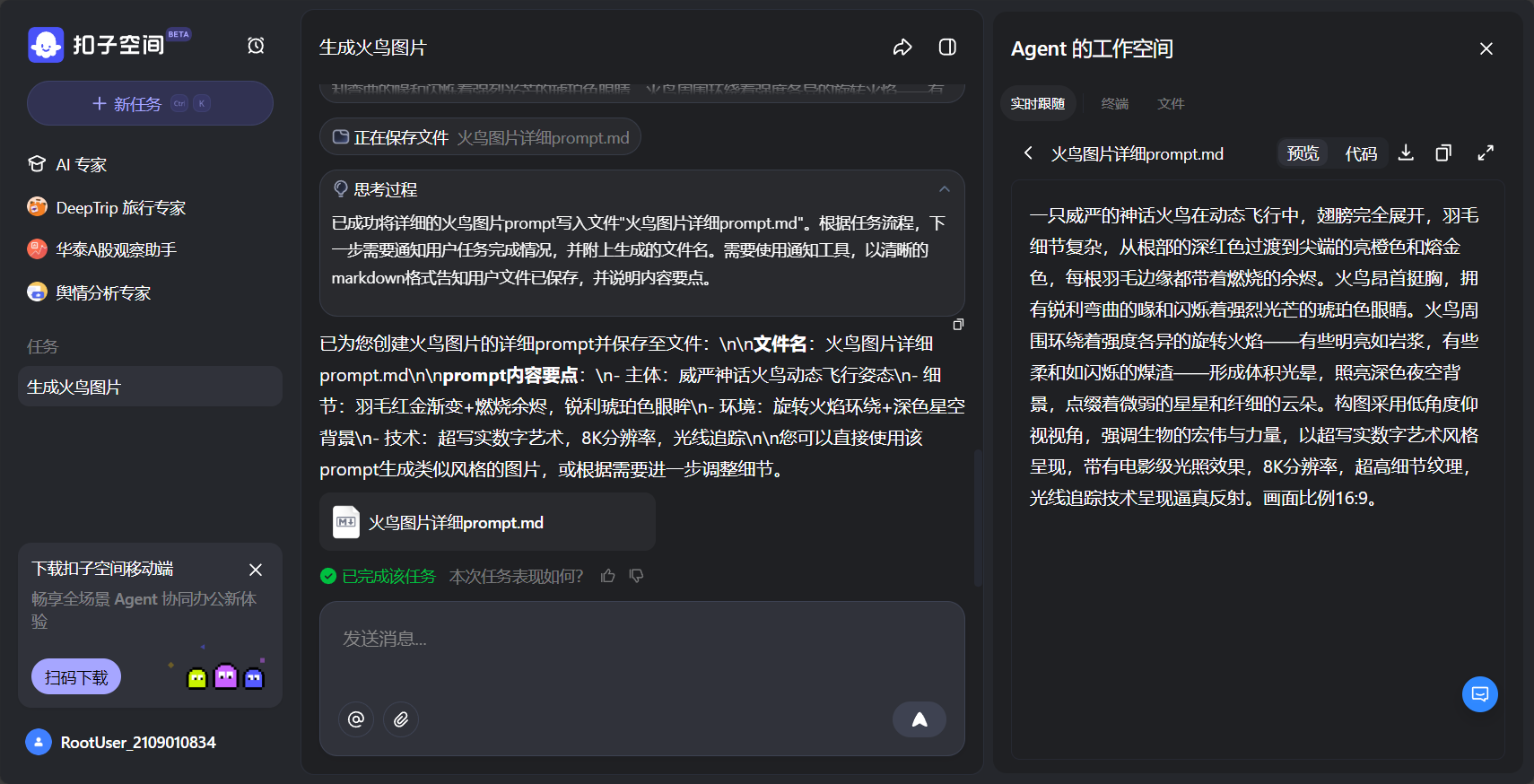Screen dimensions: 1534x784
Task: Open 华泰A股观察助手
Action: tap(150, 249)
